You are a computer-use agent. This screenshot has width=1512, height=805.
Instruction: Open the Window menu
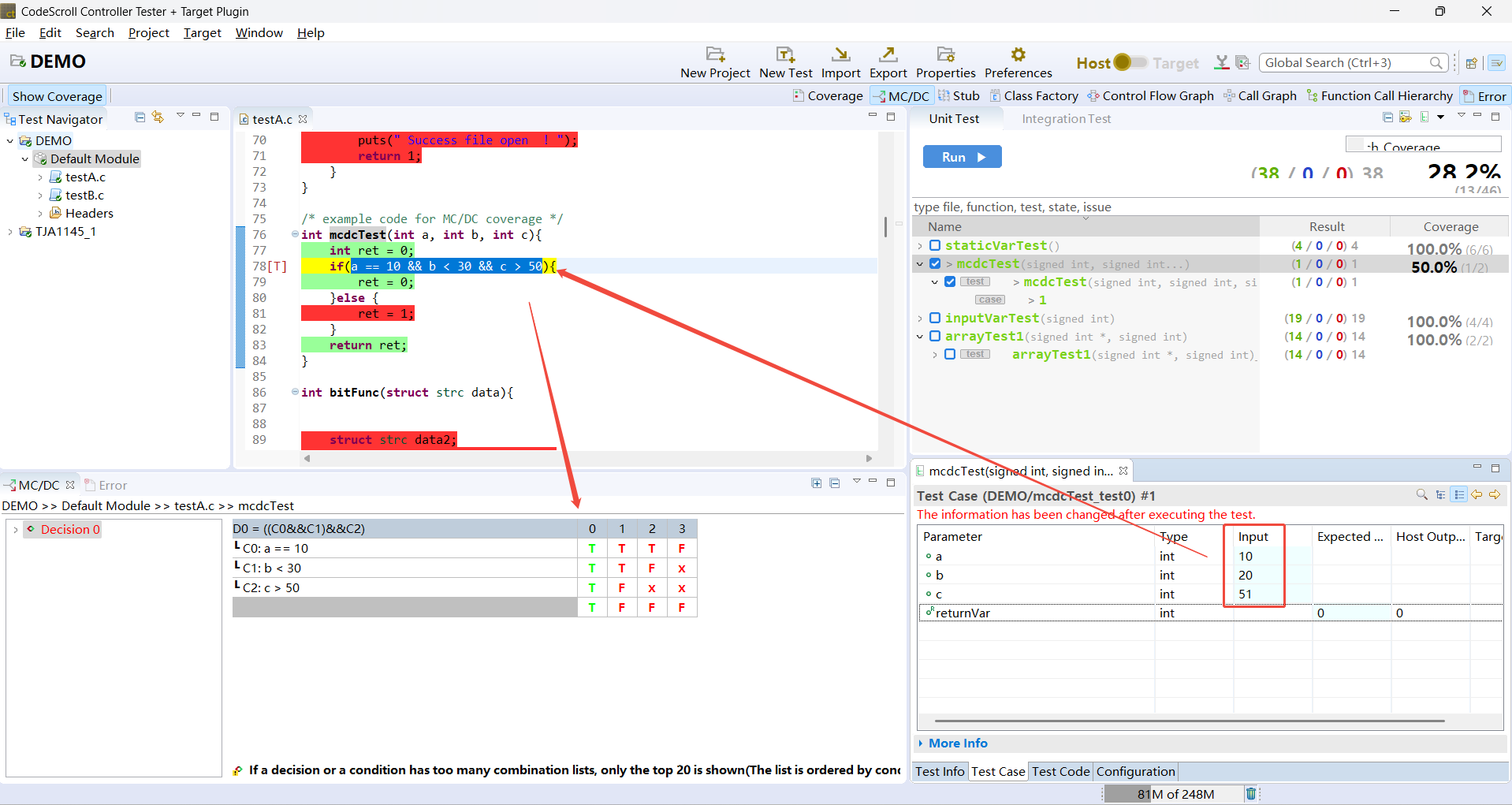pos(259,33)
